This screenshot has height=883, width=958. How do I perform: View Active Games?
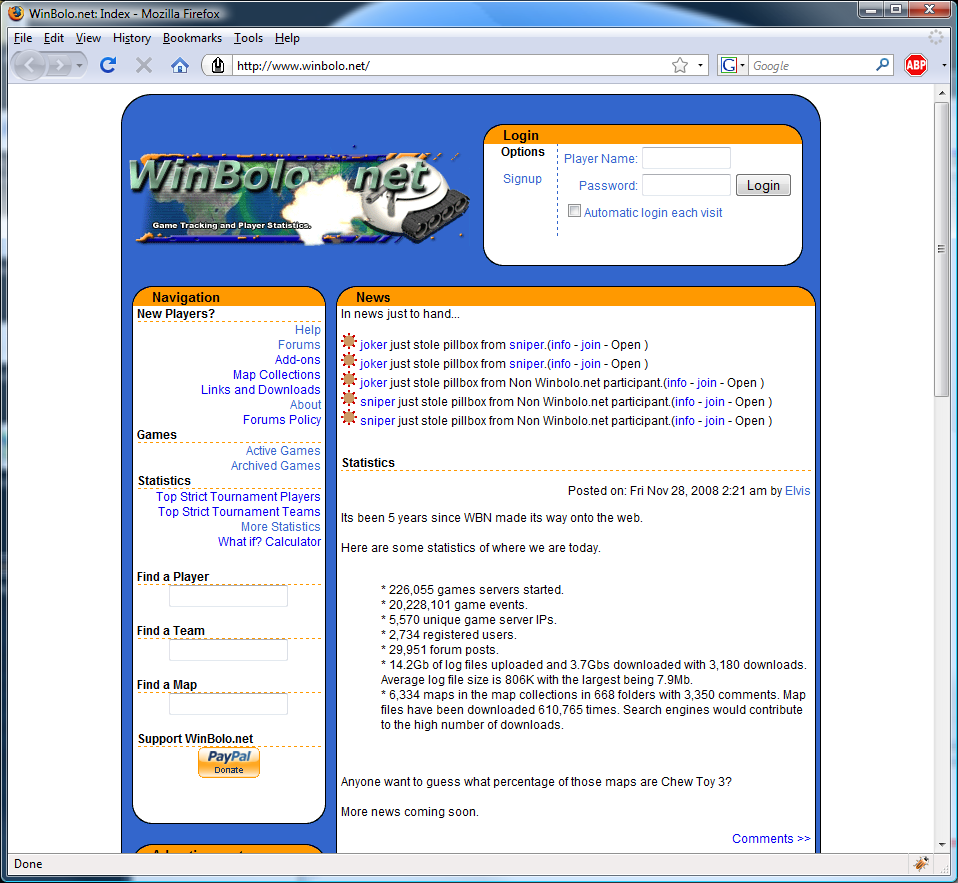tap(283, 450)
